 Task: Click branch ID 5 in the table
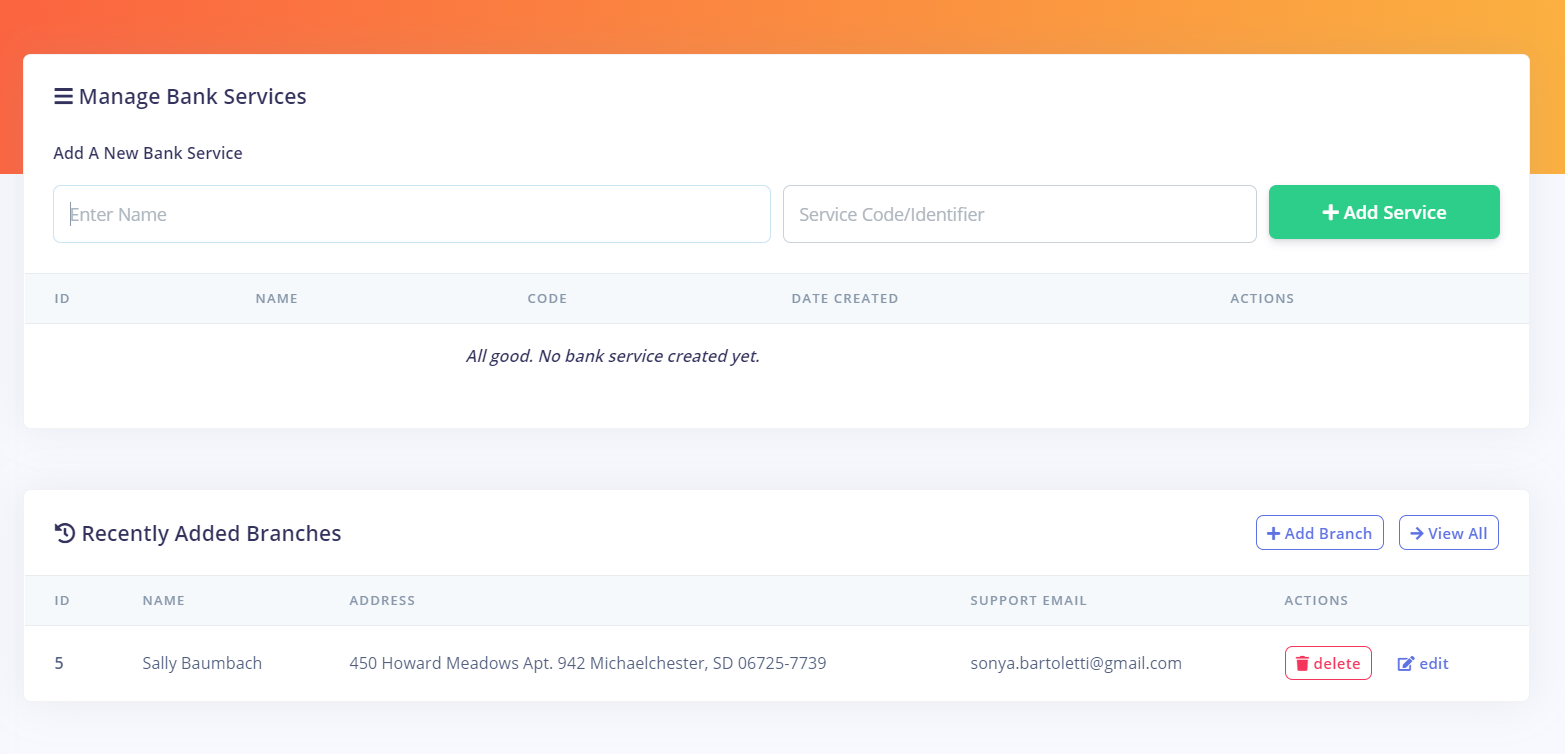click(x=59, y=663)
